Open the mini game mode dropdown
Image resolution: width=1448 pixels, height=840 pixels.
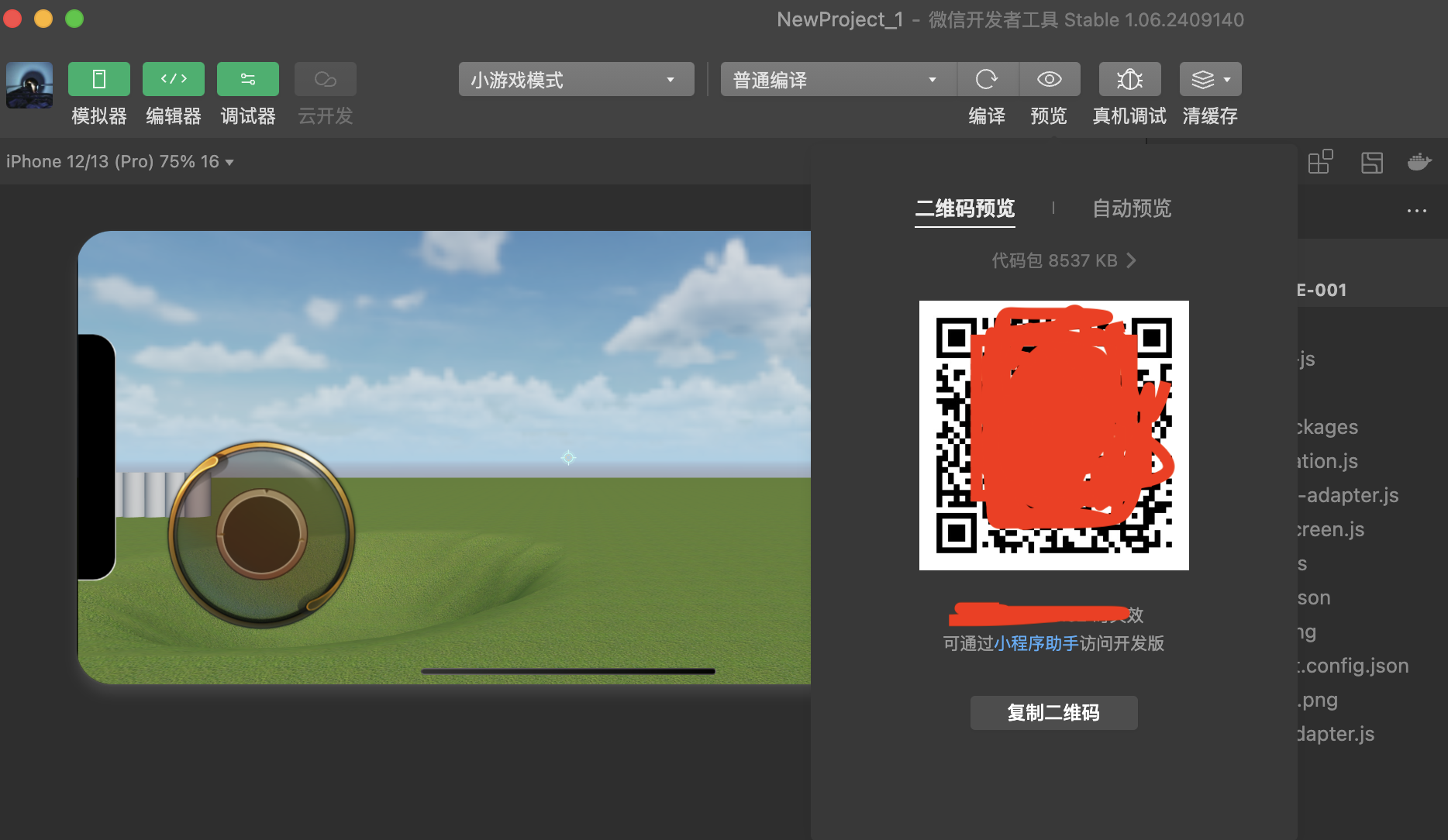pos(575,79)
